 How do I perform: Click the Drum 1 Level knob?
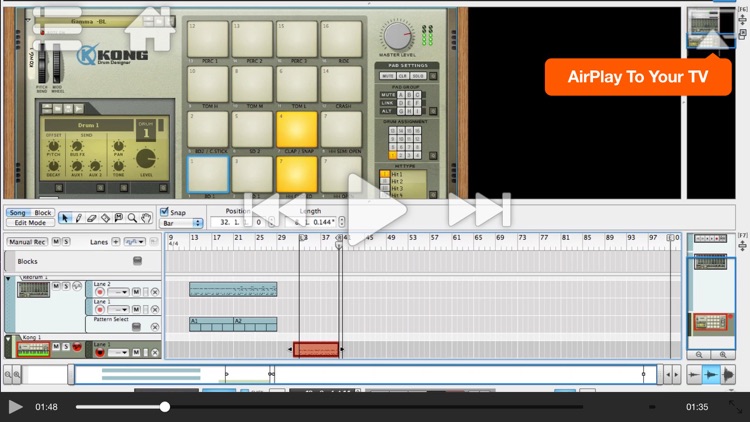click(x=146, y=159)
